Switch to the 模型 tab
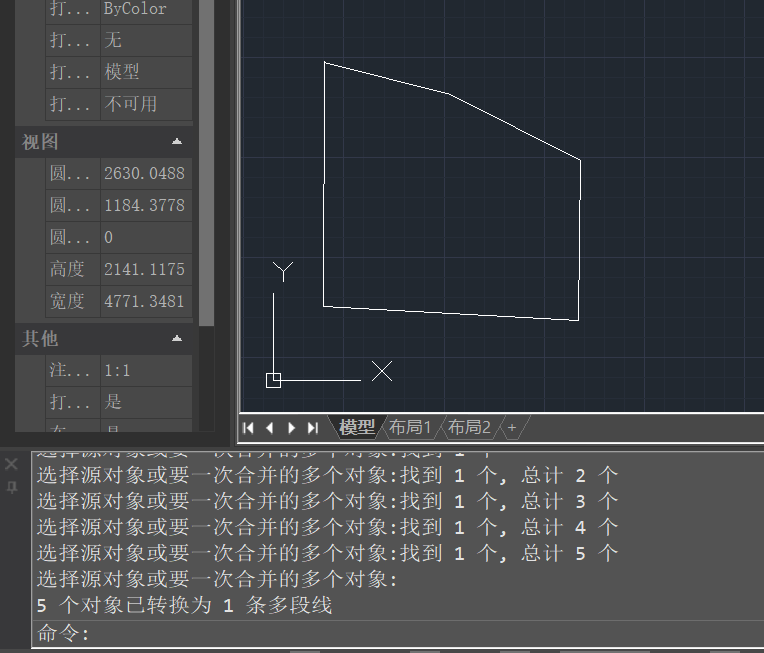Viewport: 764px width, 653px height. point(356,428)
